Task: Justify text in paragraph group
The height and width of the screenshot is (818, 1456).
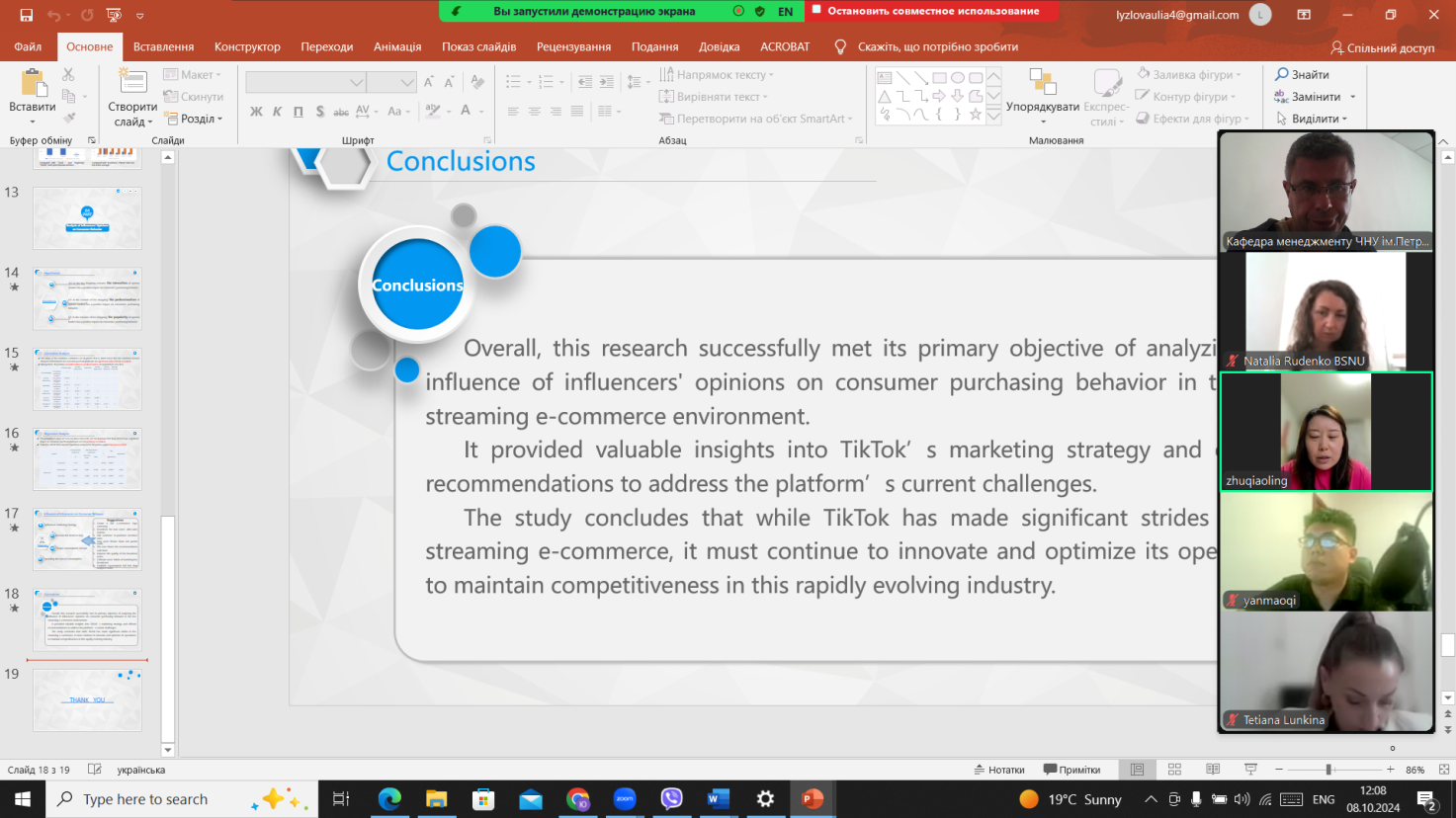Action: click(577, 112)
